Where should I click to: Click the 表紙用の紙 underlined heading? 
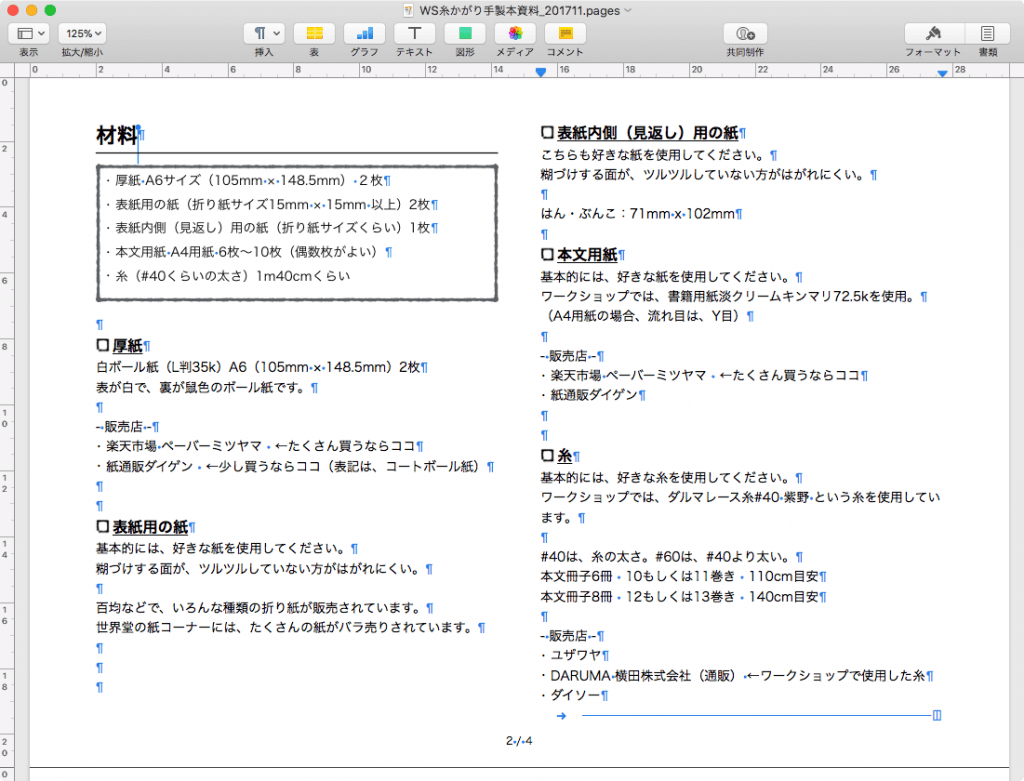click(150, 527)
